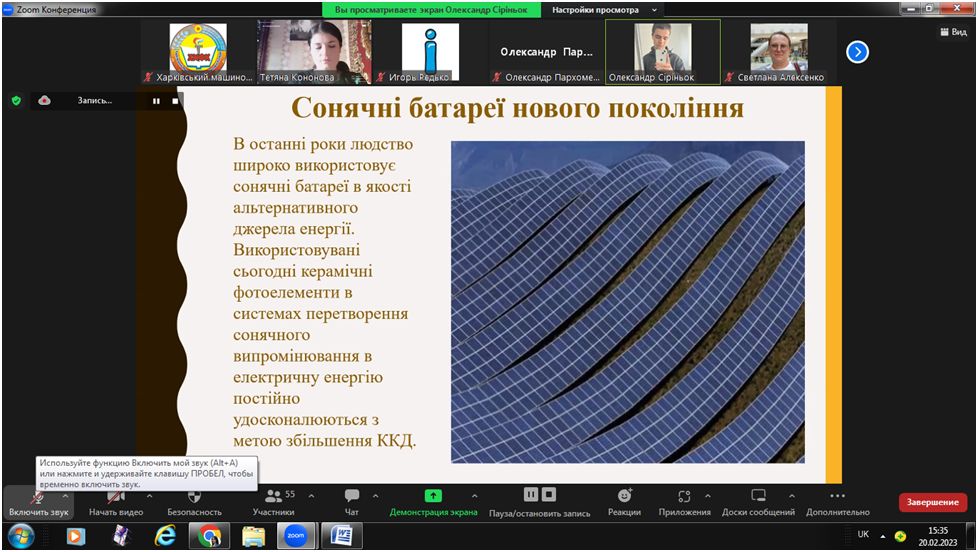The height and width of the screenshot is (552, 978).
Task: Open Internet Explorer from taskbar
Action: tap(165, 536)
